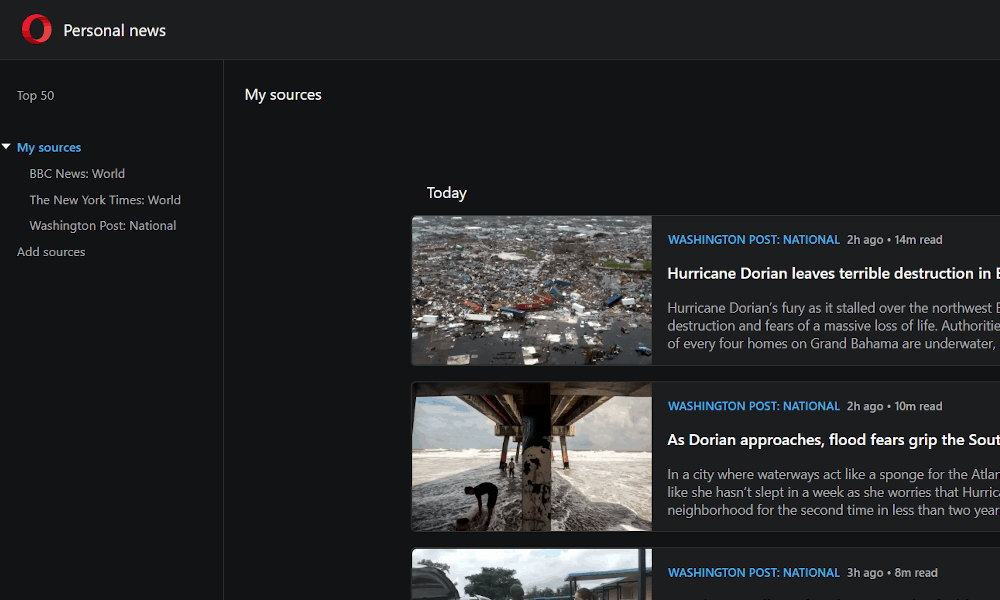The image size is (1000, 600).
Task: Click the first article's Washington Post: National label
Action: 753,240
